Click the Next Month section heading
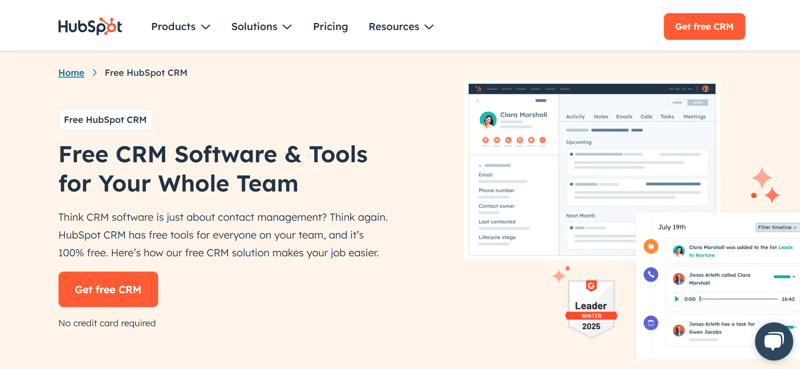The height and width of the screenshot is (369, 800). pyautogui.click(x=581, y=216)
